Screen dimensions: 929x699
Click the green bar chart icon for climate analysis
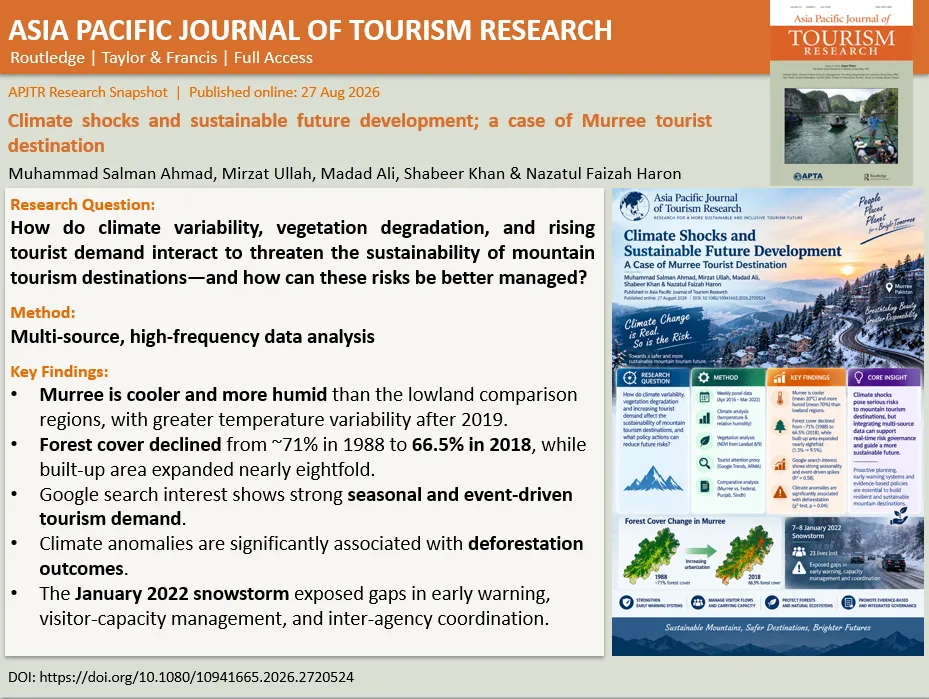704,418
